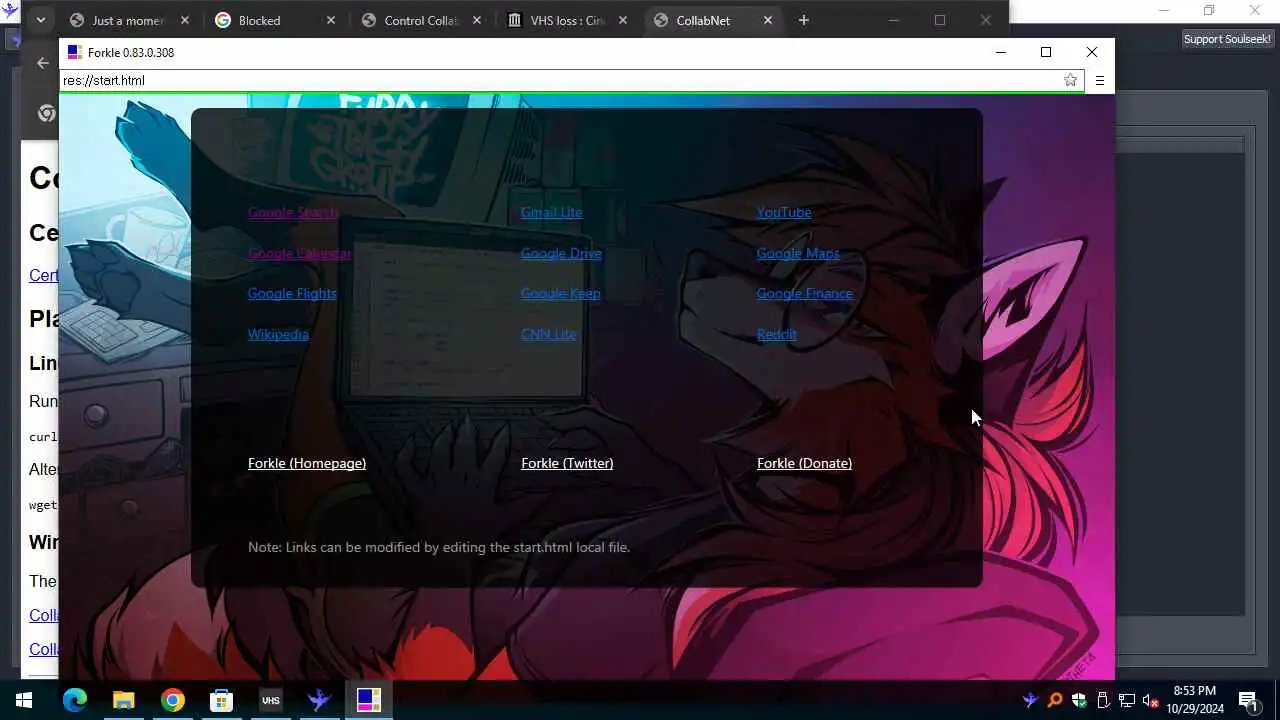Launch Microsoft Edge from the taskbar
Image resolution: width=1280 pixels, height=720 pixels.
pyautogui.click(x=75, y=700)
